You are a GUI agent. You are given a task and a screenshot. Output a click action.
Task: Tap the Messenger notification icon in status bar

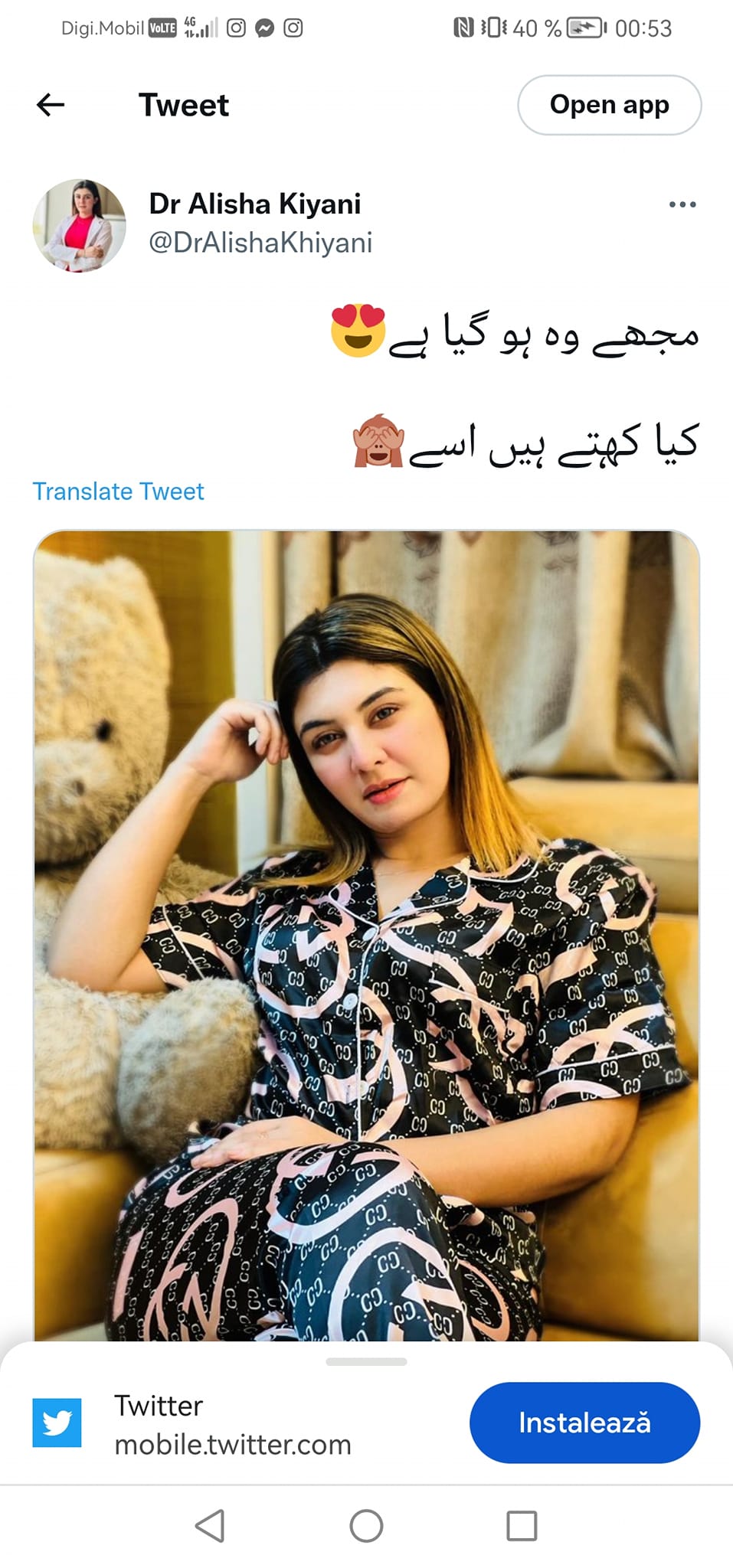click(x=265, y=28)
